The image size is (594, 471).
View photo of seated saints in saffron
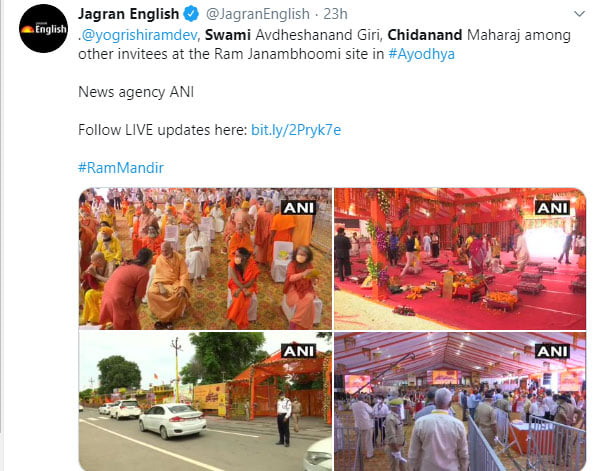coord(205,258)
